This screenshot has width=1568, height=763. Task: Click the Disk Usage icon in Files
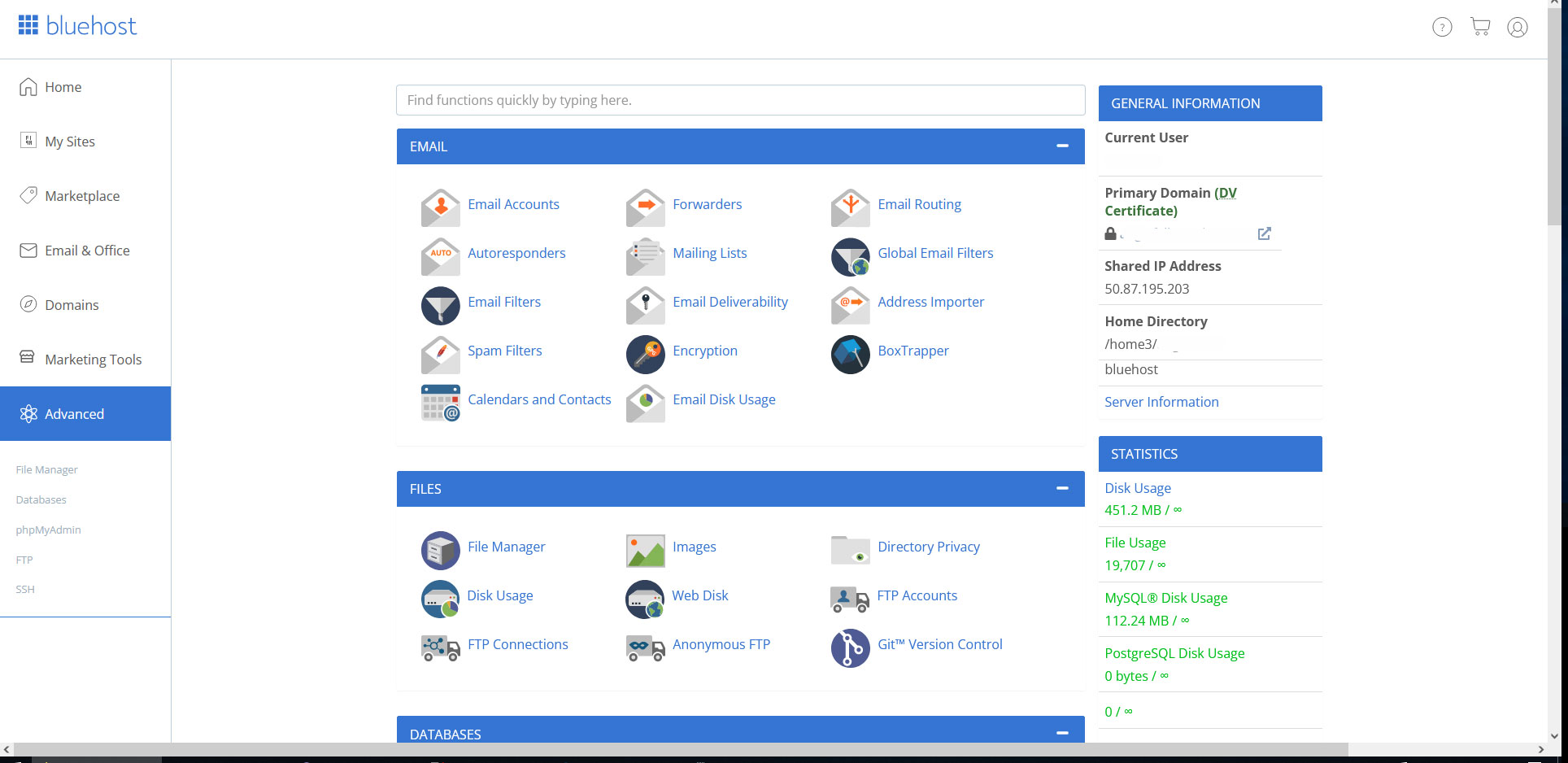(x=441, y=599)
